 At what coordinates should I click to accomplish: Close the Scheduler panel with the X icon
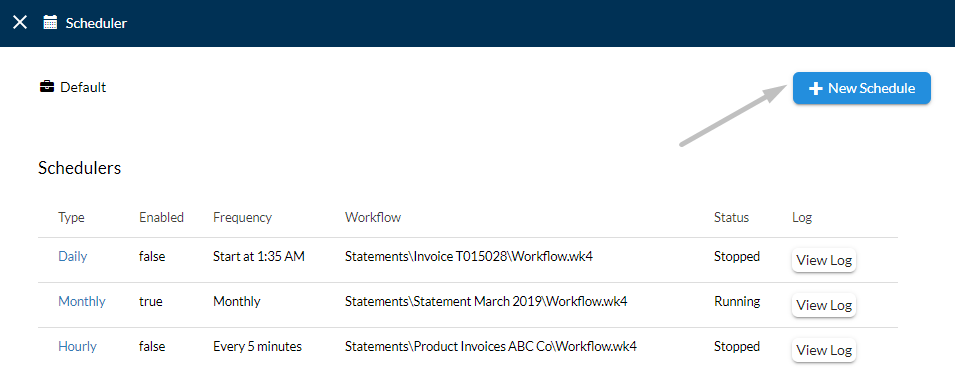point(20,23)
